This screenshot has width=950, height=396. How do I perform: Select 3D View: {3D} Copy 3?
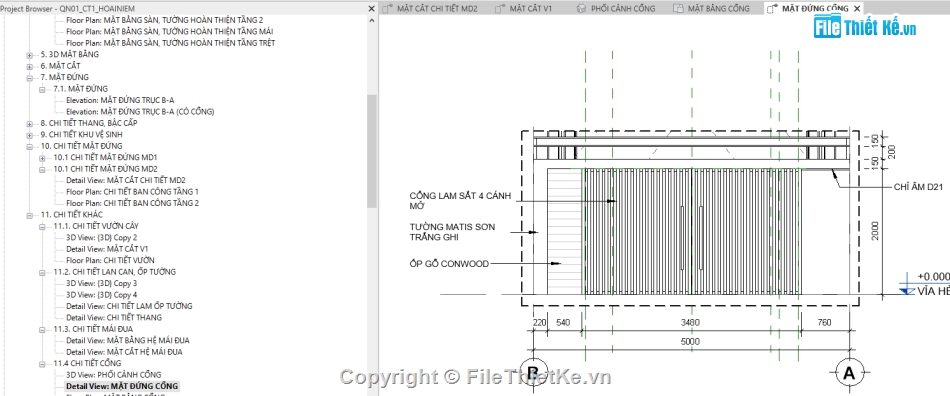tap(101, 283)
